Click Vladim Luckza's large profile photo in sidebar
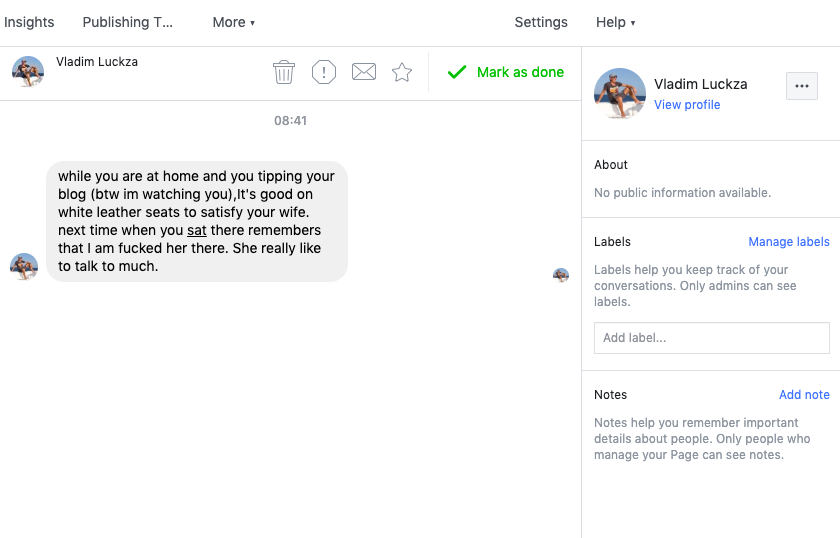The image size is (840, 538). tap(620, 93)
